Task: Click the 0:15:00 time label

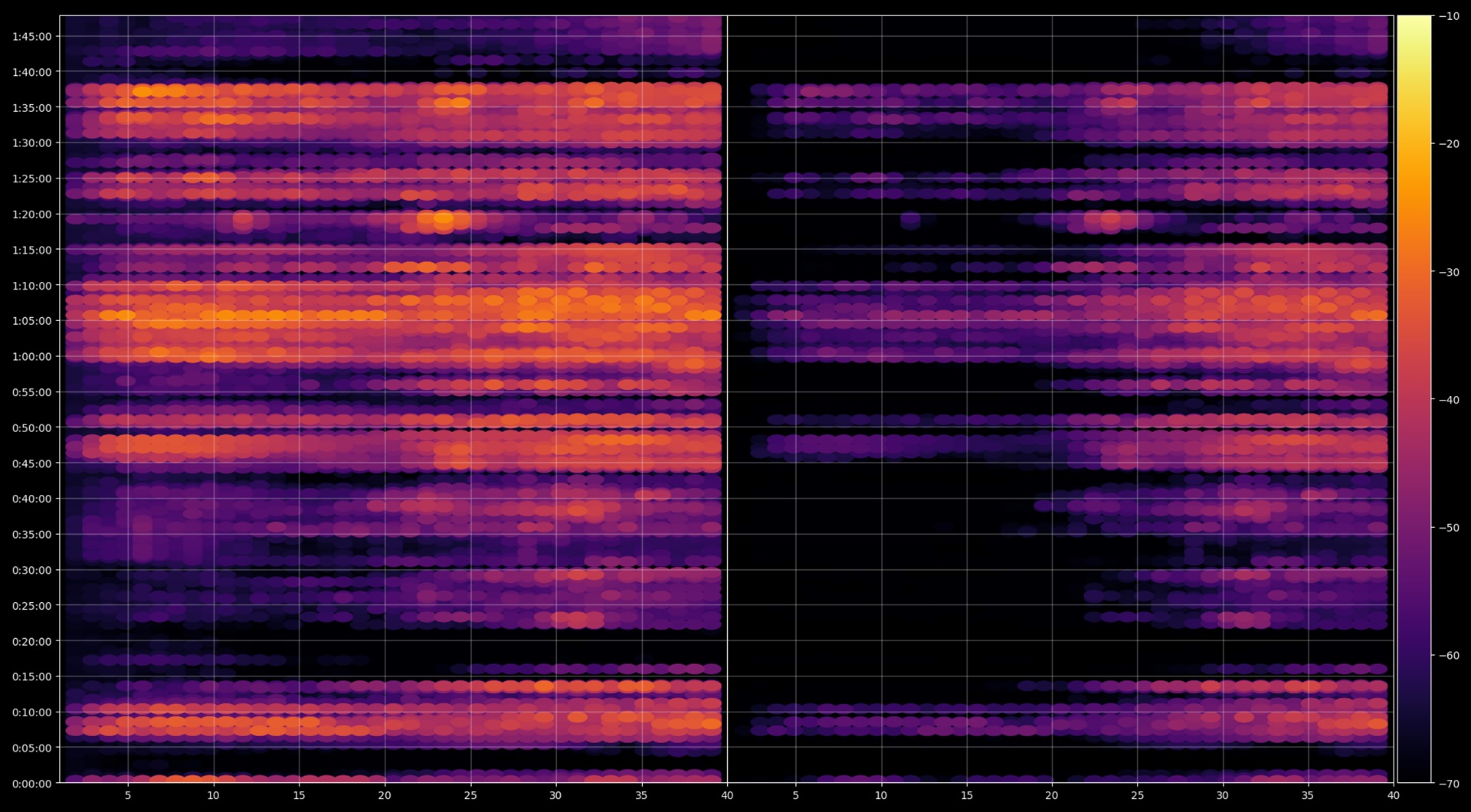Action: point(32,676)
